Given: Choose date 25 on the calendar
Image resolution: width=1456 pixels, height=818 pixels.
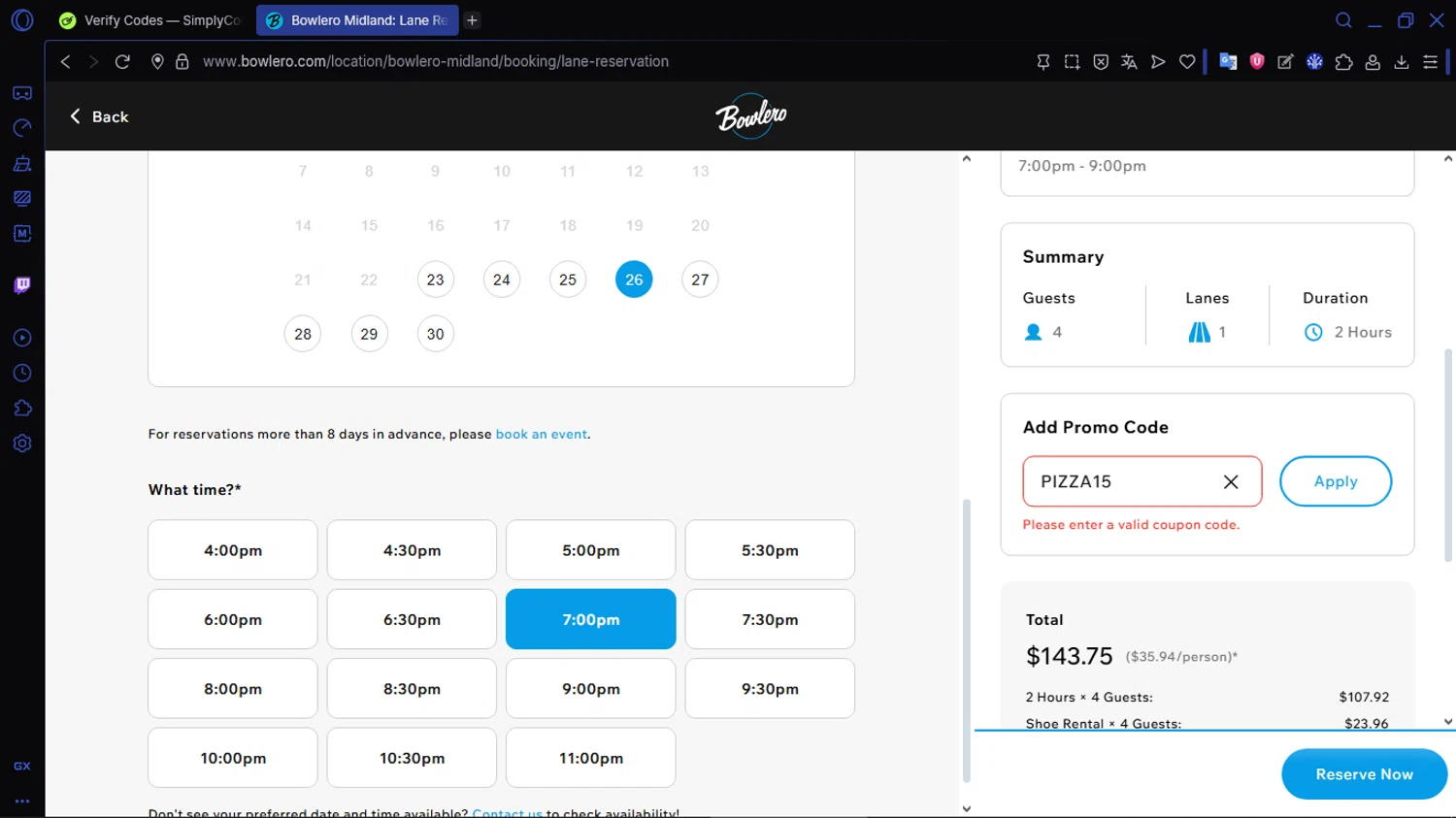Looking at the screenshot, I should click(x=568, y=279).
